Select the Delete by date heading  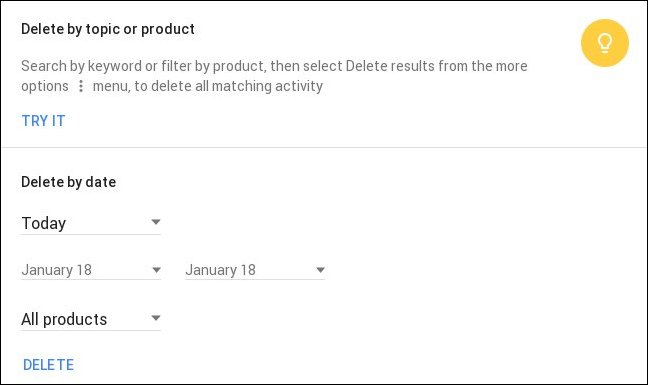(69, 182)
